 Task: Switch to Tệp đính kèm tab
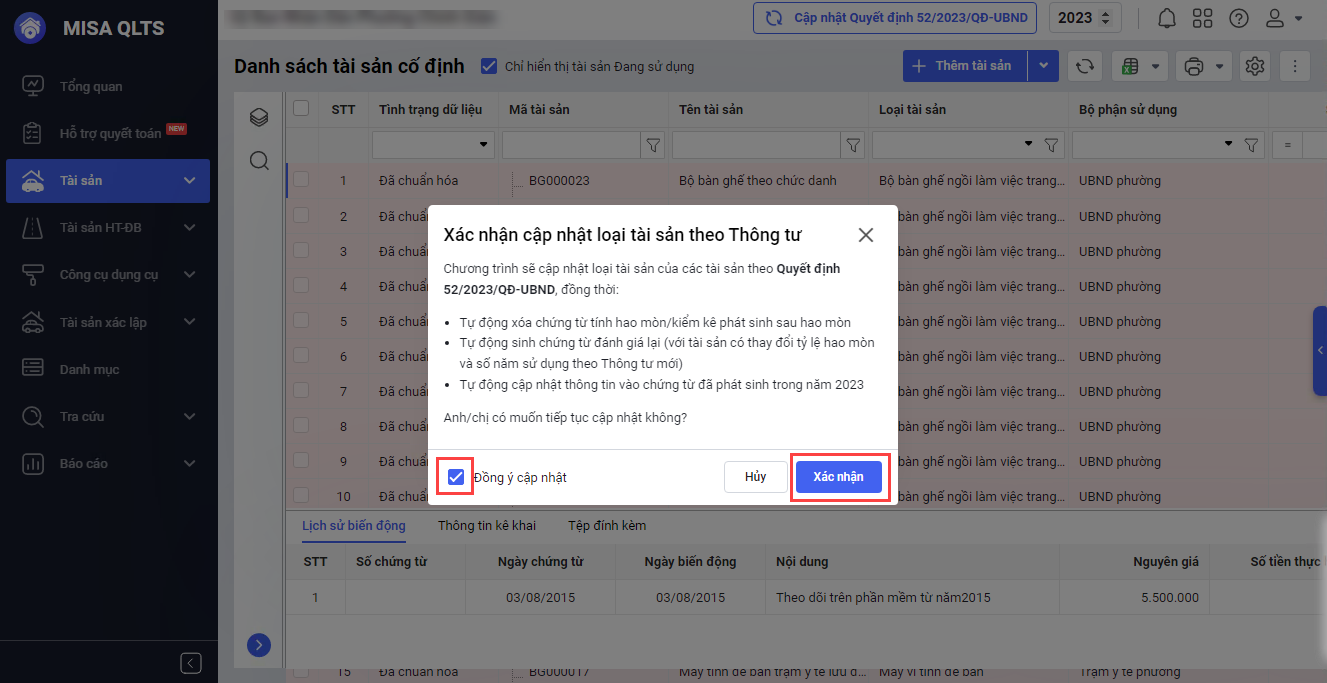point(607,526)
